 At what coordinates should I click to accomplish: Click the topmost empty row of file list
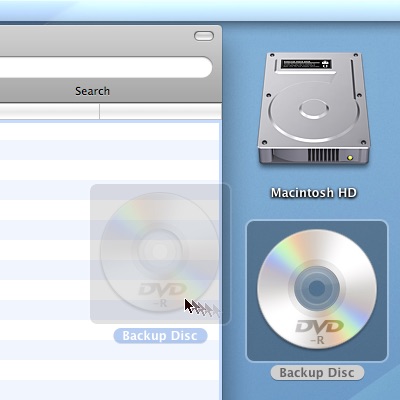[110, 131]
